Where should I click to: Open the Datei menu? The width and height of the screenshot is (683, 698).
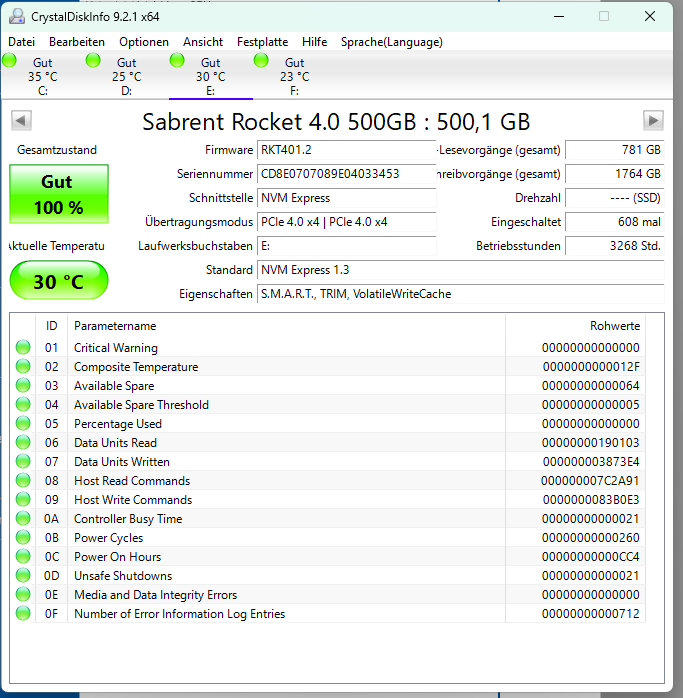21,42
